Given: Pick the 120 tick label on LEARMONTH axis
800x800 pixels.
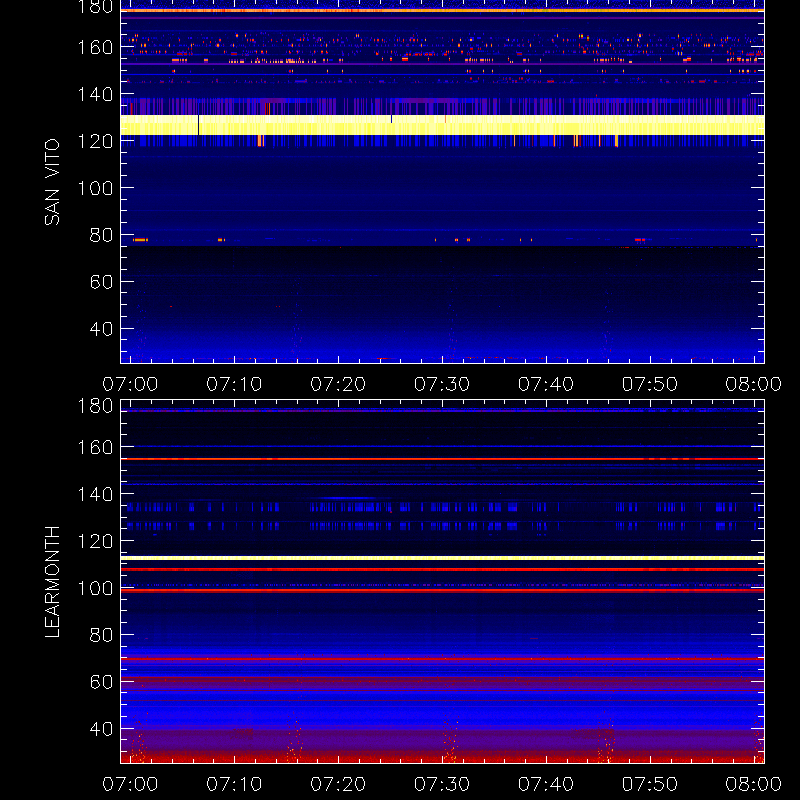Looking at the screenshot, I should tap(95, 541).
